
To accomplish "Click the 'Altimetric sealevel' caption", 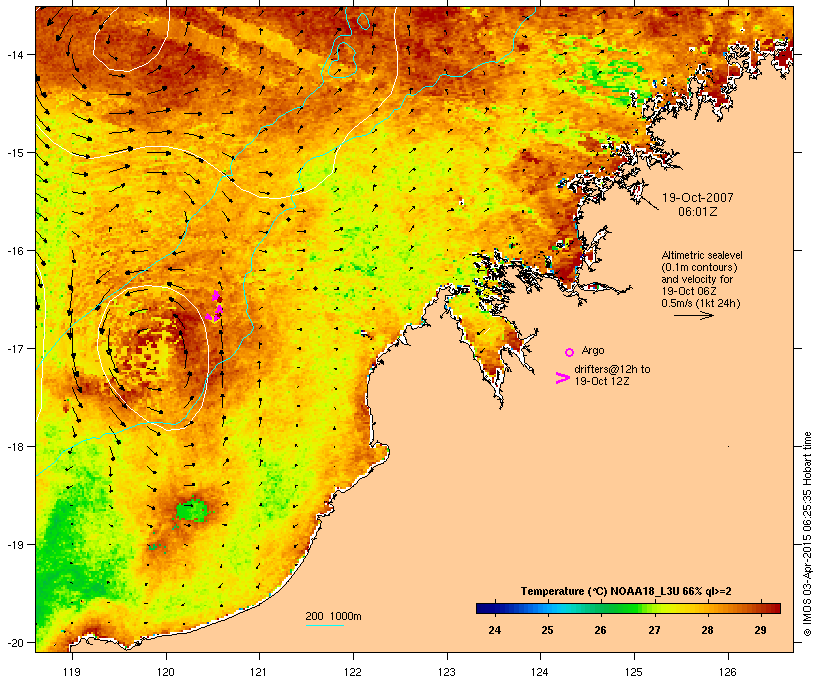I will point(702,255).
